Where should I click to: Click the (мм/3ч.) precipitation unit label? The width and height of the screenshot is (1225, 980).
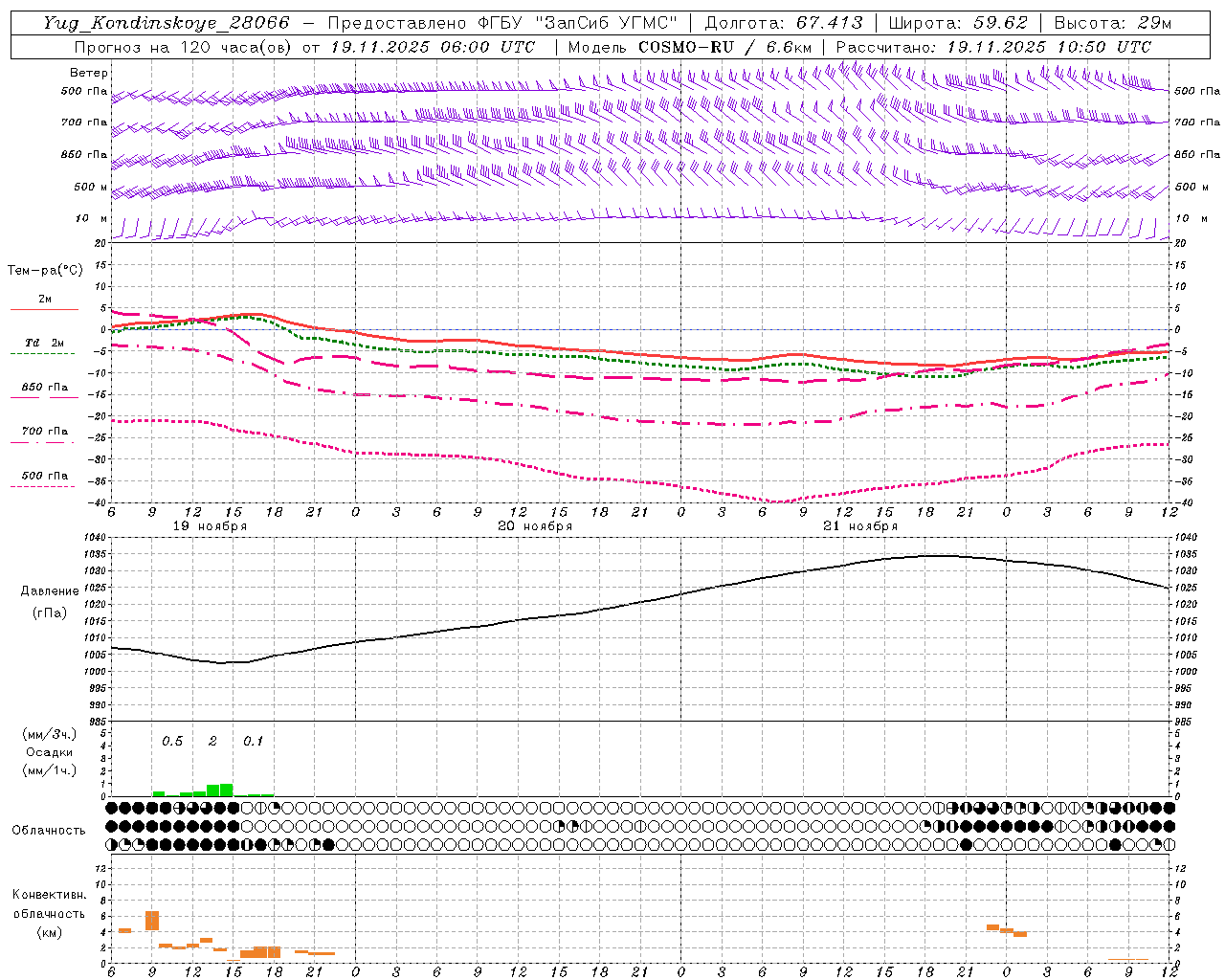pyautogui.click(x=49, y=734)
